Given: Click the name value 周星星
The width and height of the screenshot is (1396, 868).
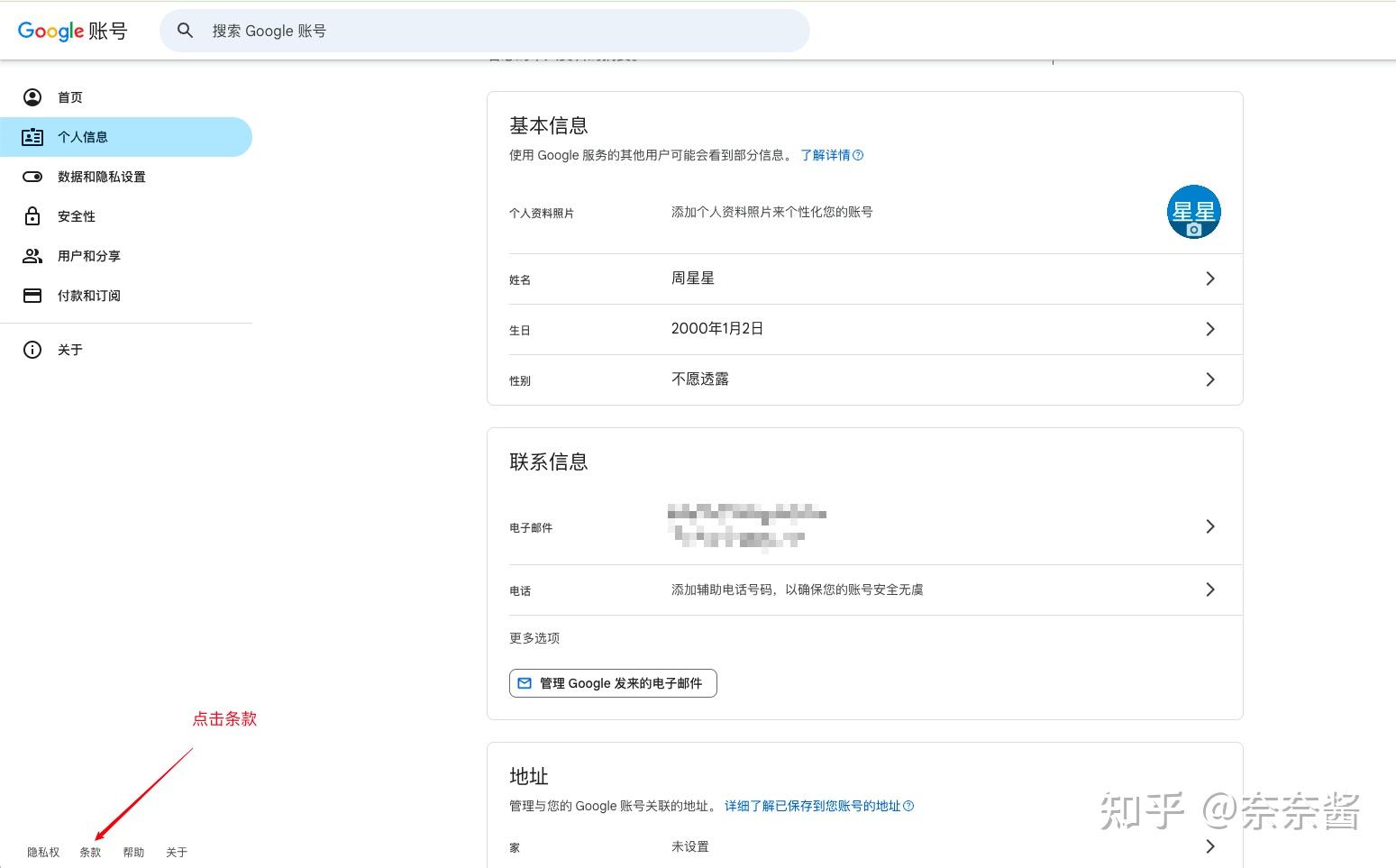Looking at the screenshot, I should (693, 279).
